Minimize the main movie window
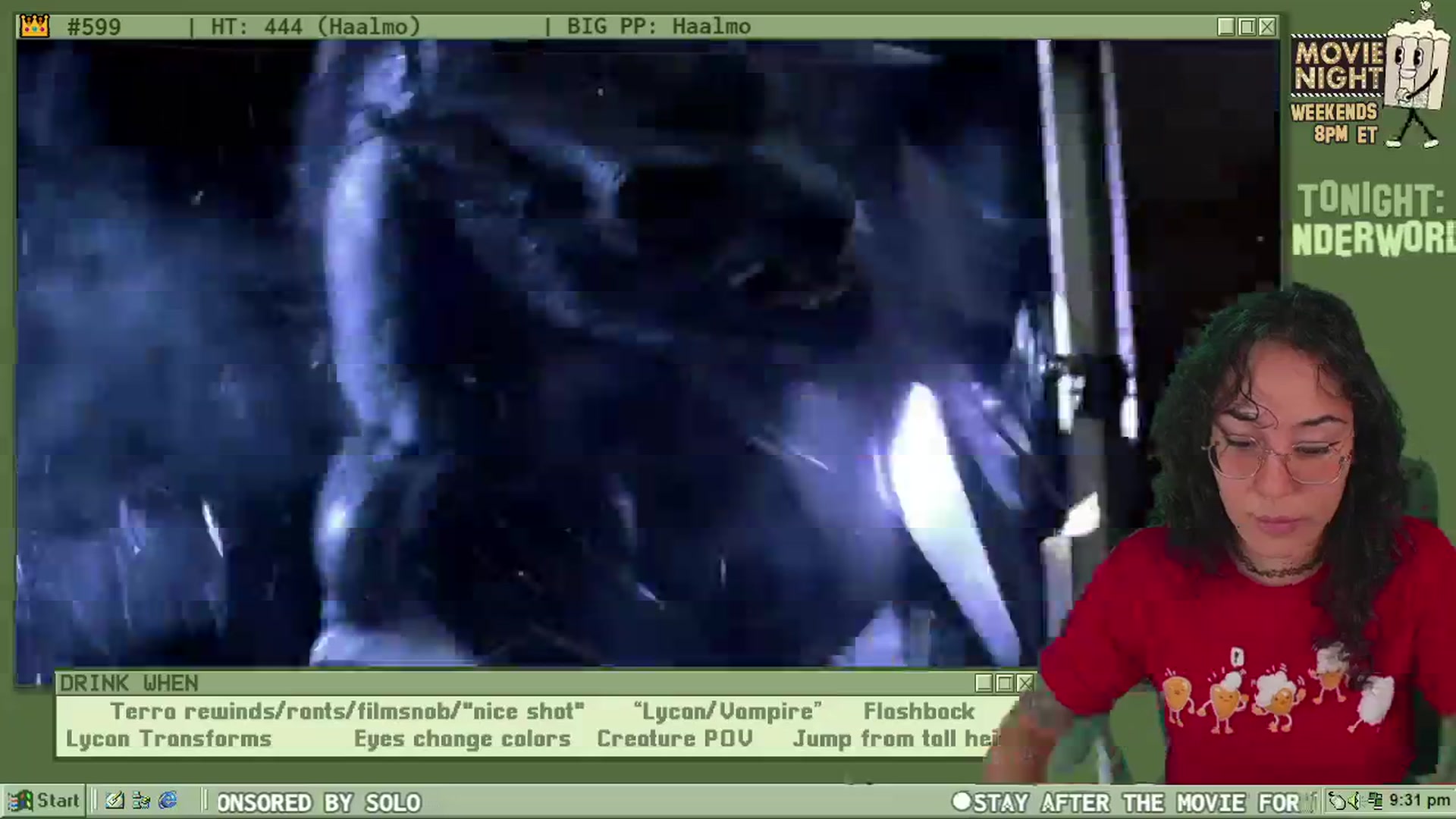The height and width of the screenshot is (819, 1456). click(x=1226, y=27)
